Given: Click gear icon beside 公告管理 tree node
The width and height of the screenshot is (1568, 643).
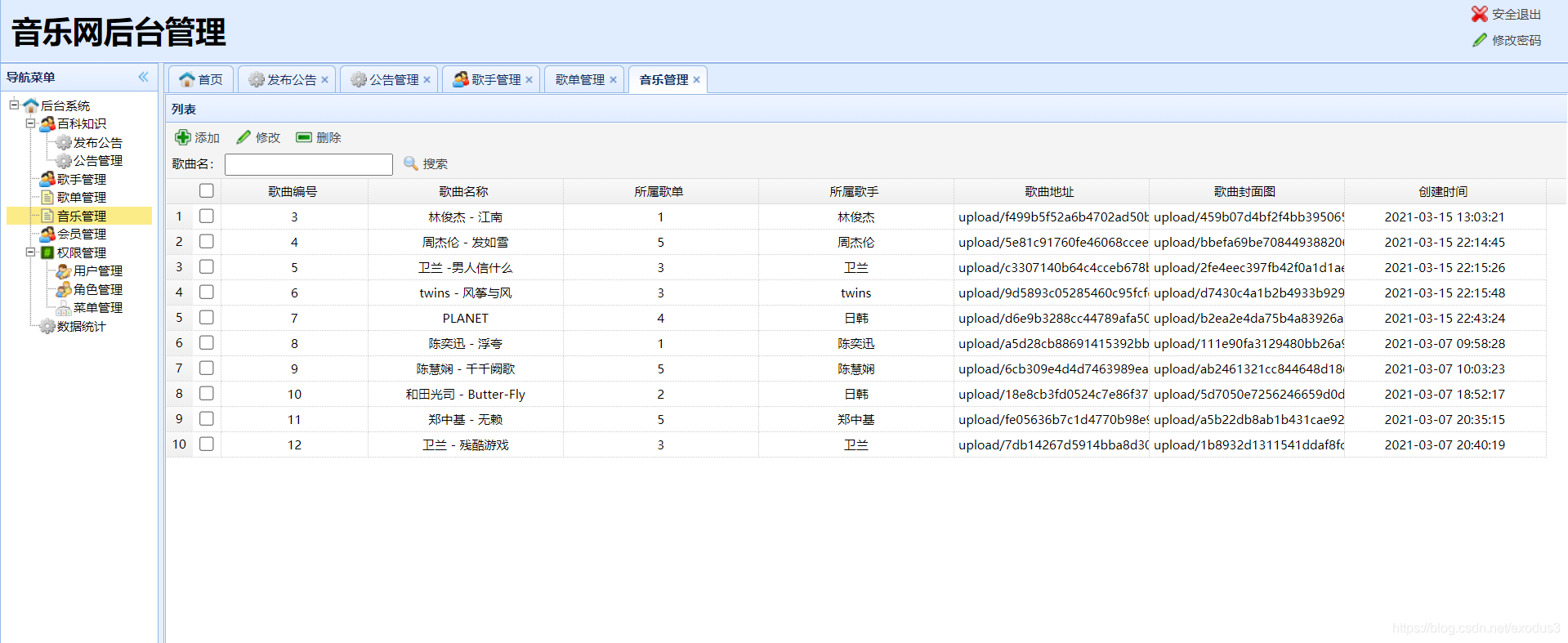Looking at the screenshot, I should coord(64,161).
